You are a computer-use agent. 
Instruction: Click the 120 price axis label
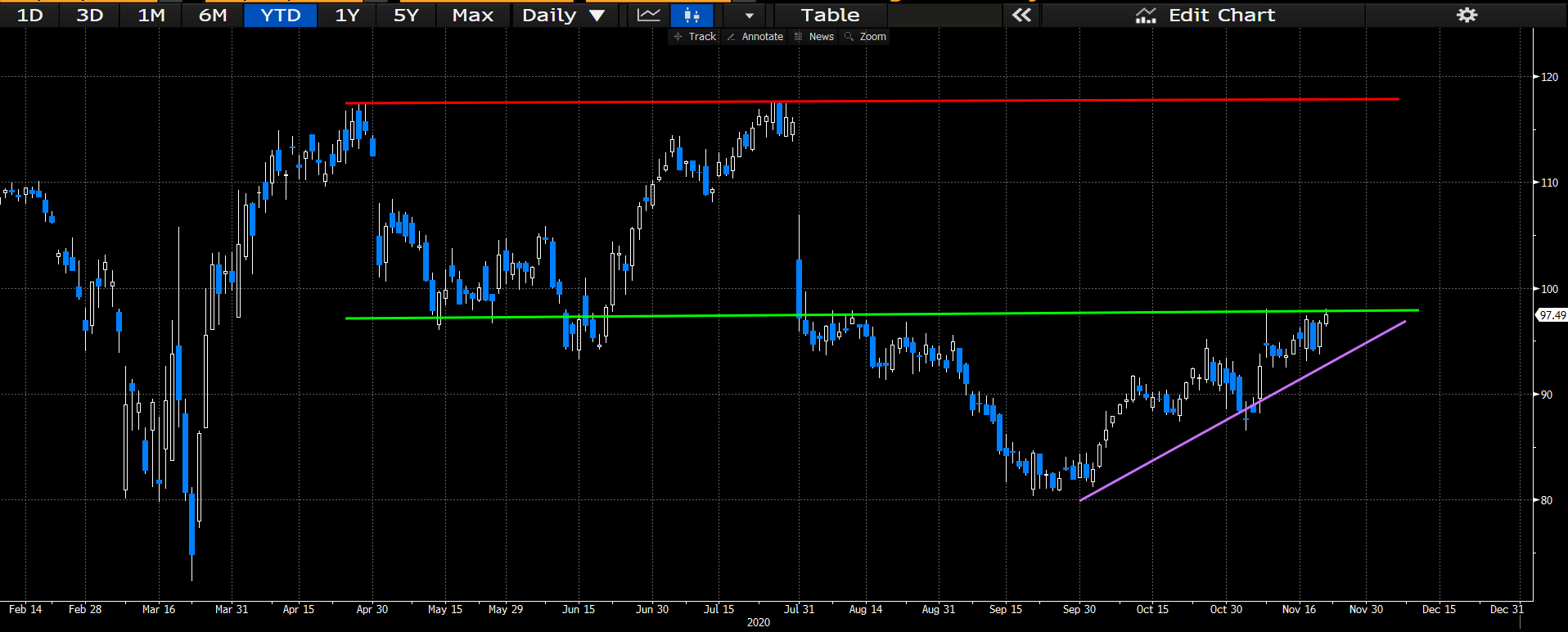click(1549, 77)
